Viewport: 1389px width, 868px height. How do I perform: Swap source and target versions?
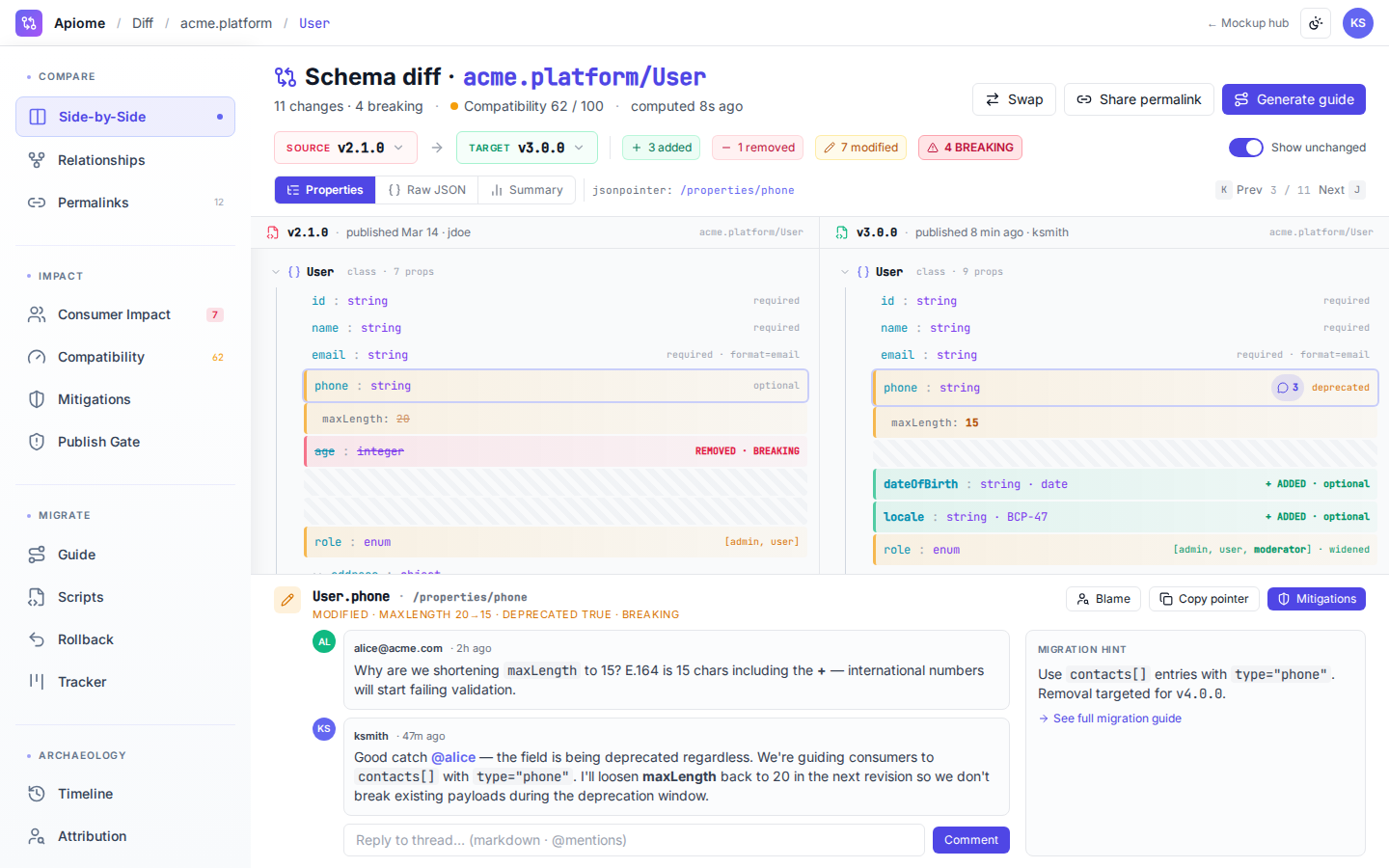pyautogui.click(x=1014, y=99)
